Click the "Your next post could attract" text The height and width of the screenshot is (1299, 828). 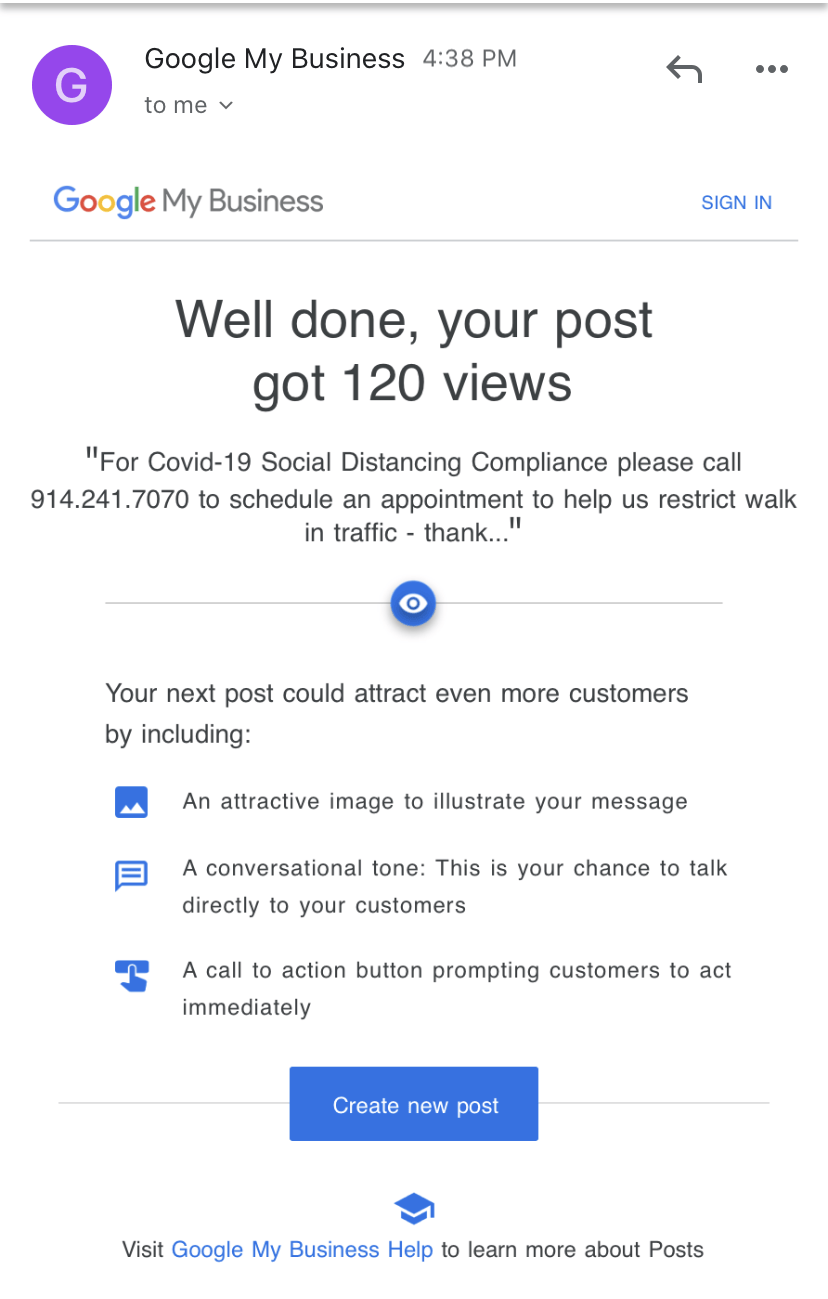[397, 694]
